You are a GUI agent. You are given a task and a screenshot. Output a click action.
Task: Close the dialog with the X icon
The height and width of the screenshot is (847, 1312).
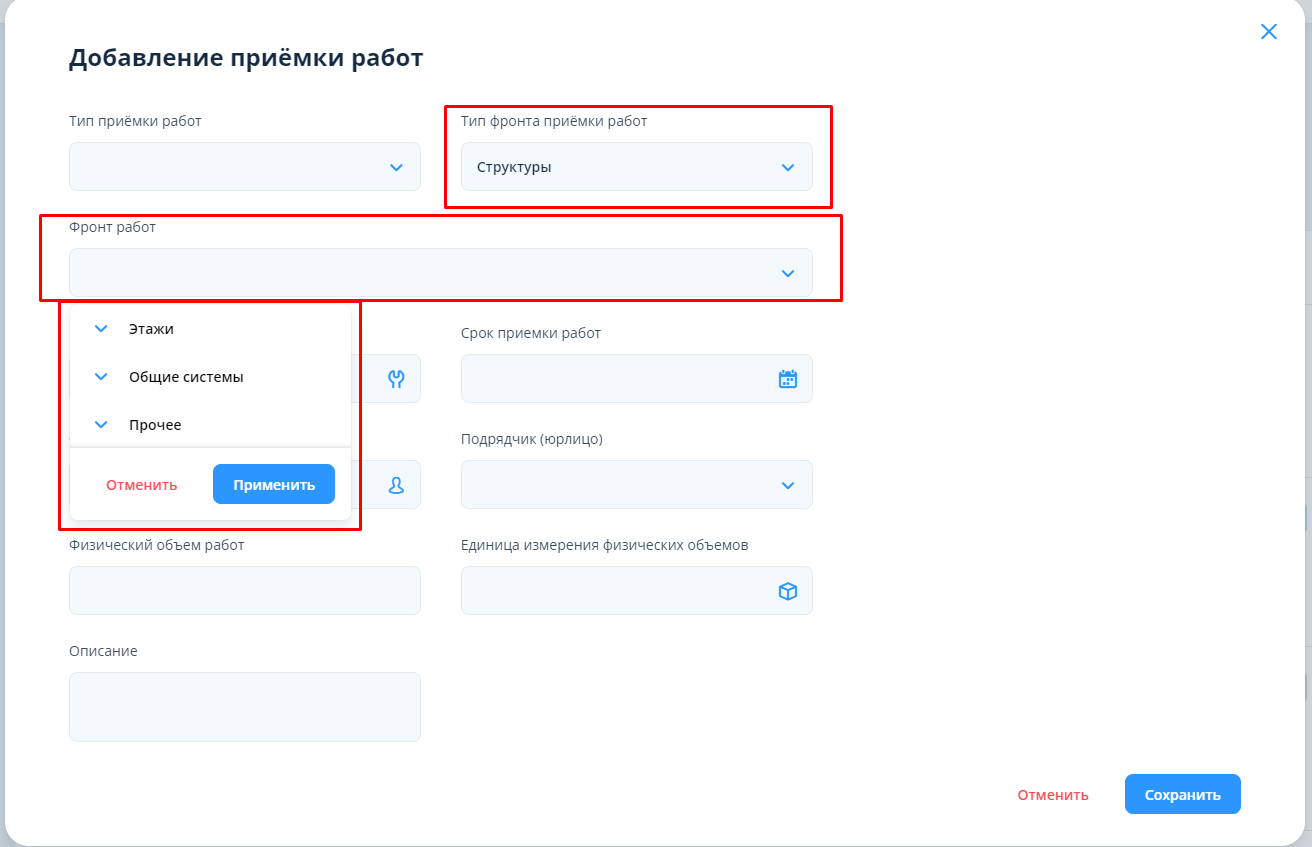[1269, 32]
